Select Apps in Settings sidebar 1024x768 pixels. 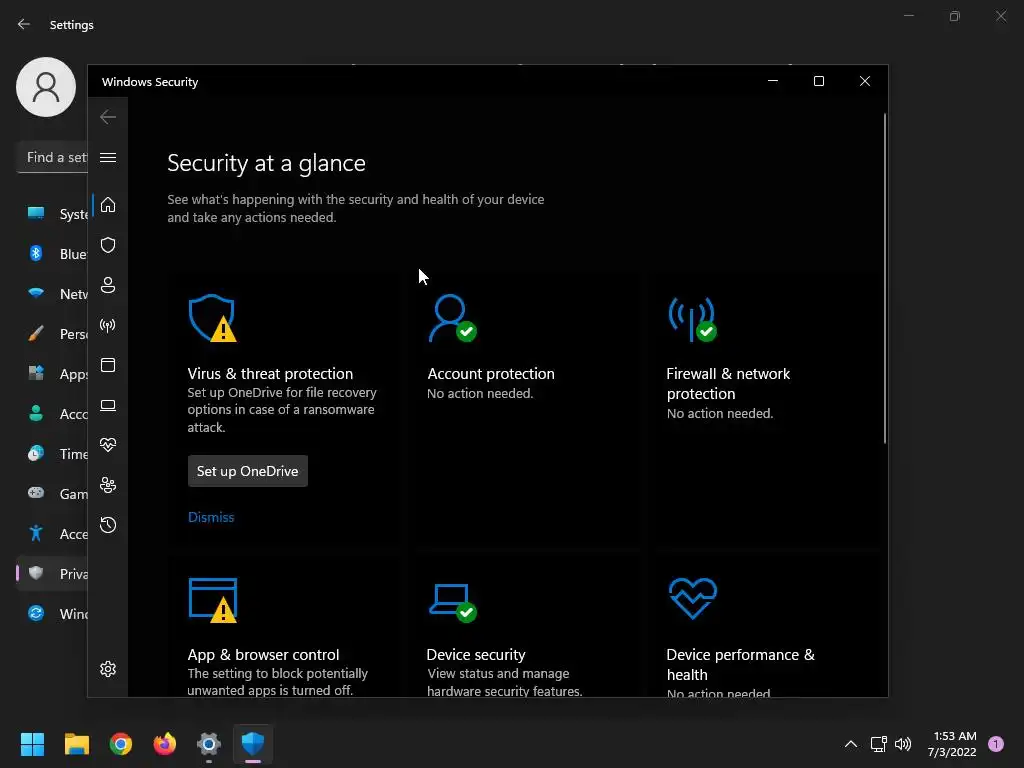click(52, 374)
